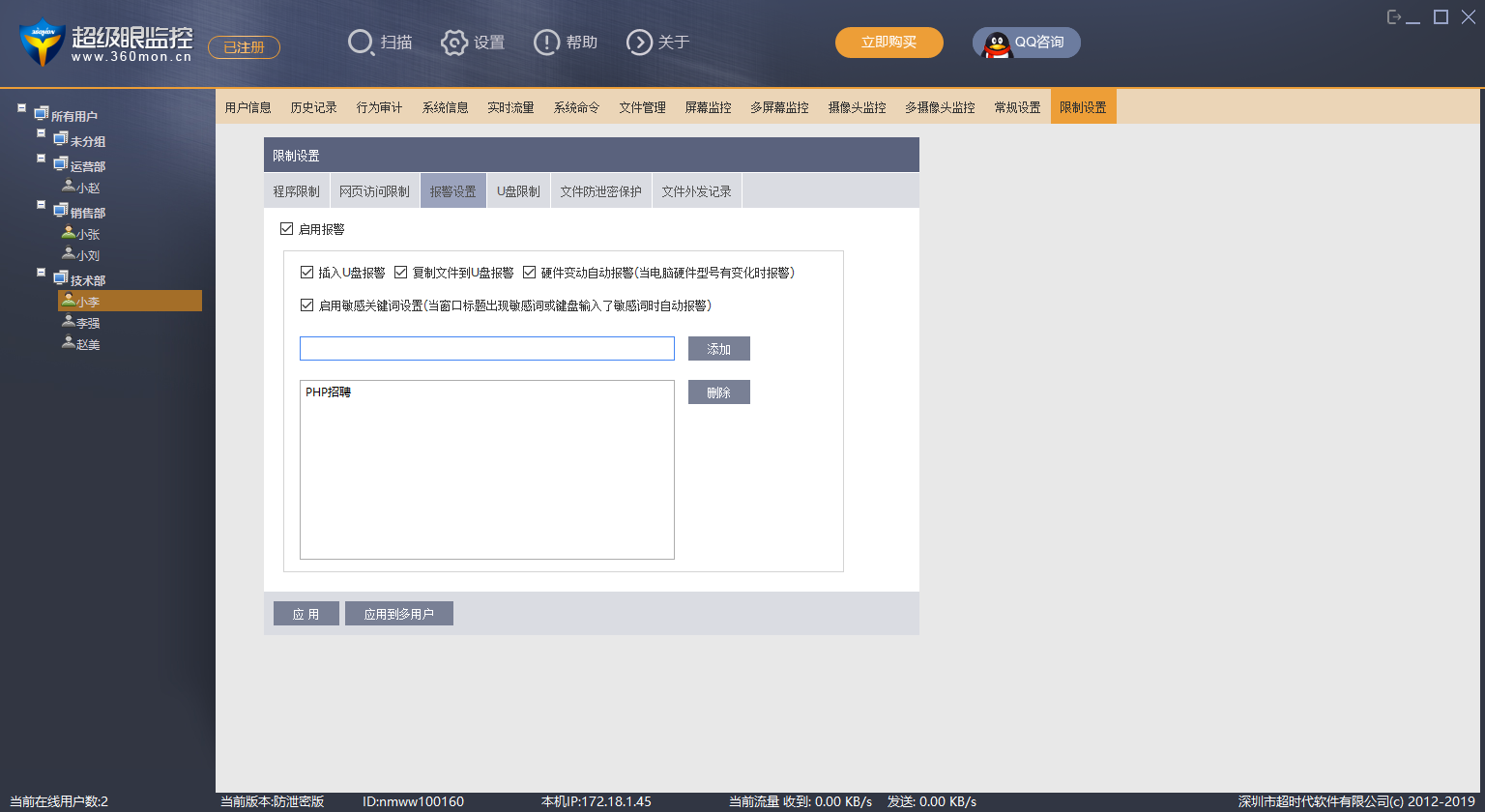This screenshot has height=812, width=1485.
Task: Click the 添加 button
Action: click(x=718, y=349)
